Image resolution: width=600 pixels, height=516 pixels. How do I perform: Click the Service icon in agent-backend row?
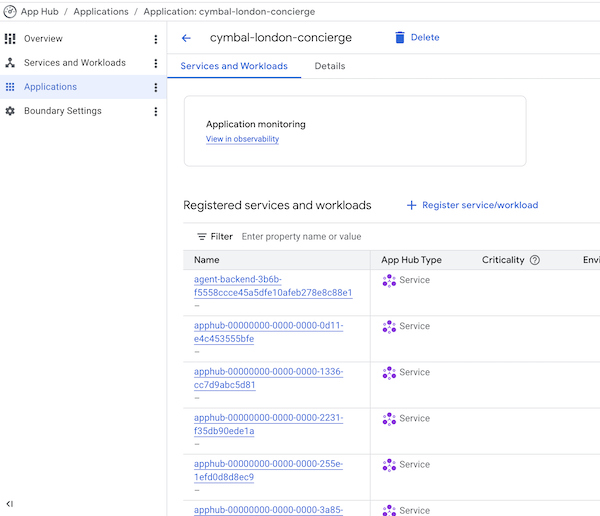pos(389,281)
